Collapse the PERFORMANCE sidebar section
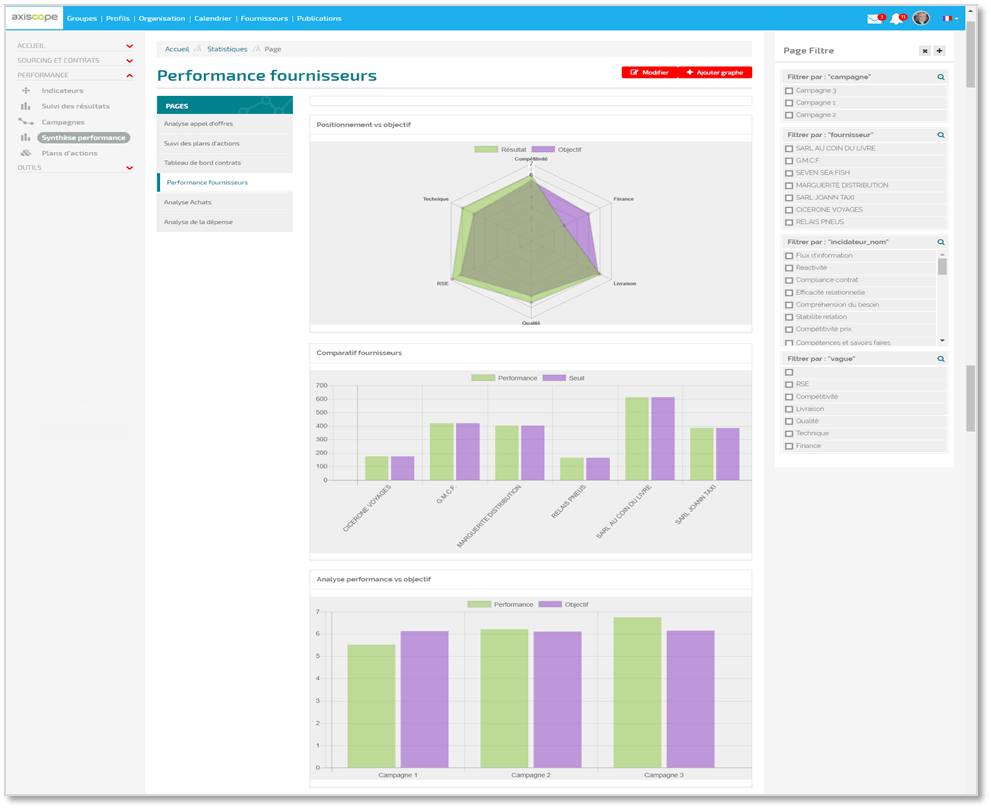The image size is (991, 809). (x=130, y=75)
